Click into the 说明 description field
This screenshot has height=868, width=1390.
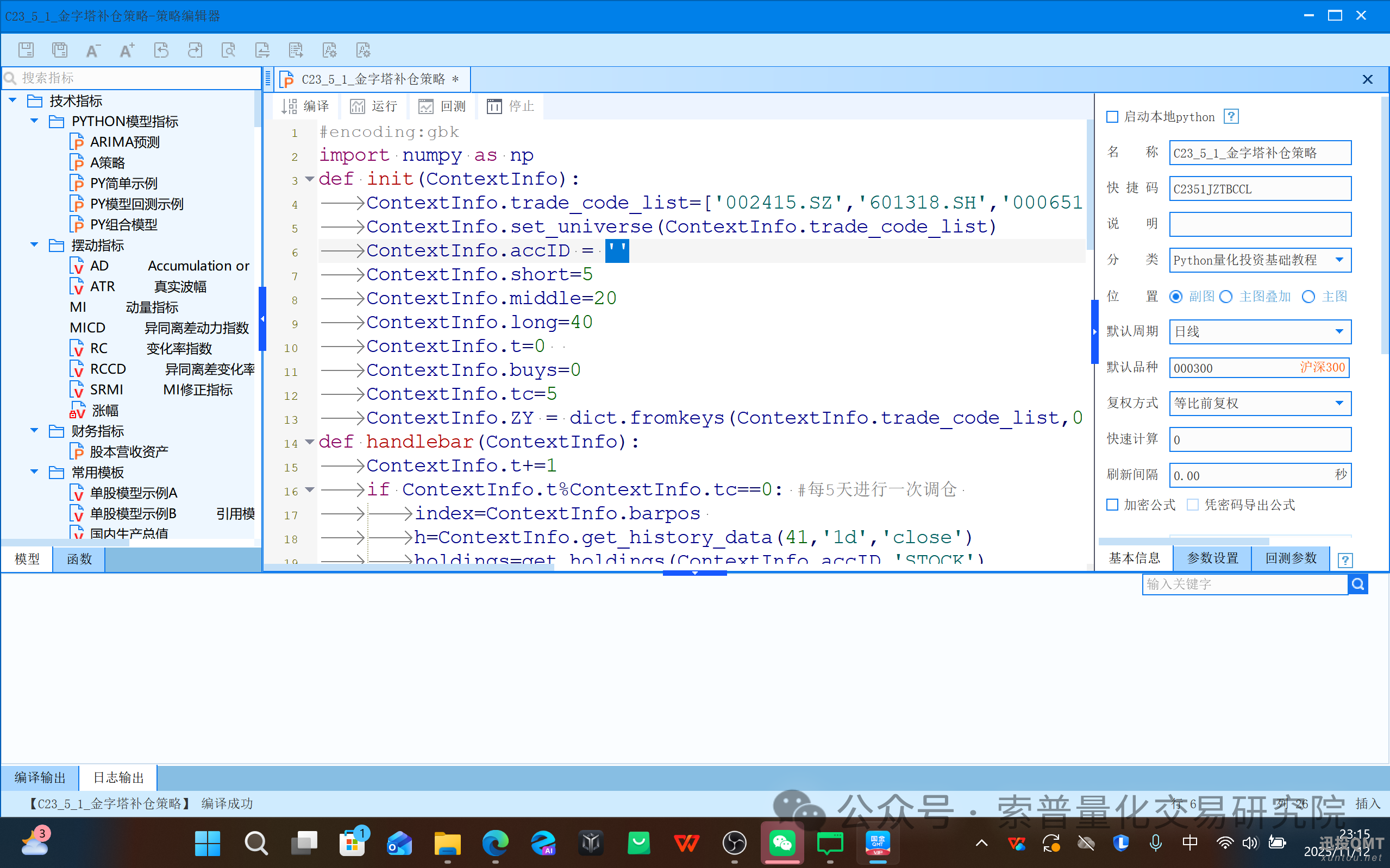[x=1260, y=224]
